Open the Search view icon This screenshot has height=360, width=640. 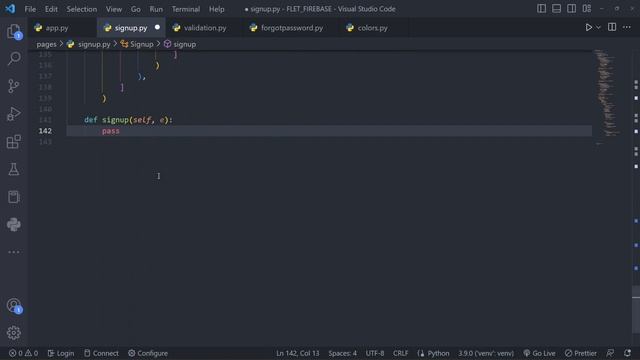coord(14,58)
